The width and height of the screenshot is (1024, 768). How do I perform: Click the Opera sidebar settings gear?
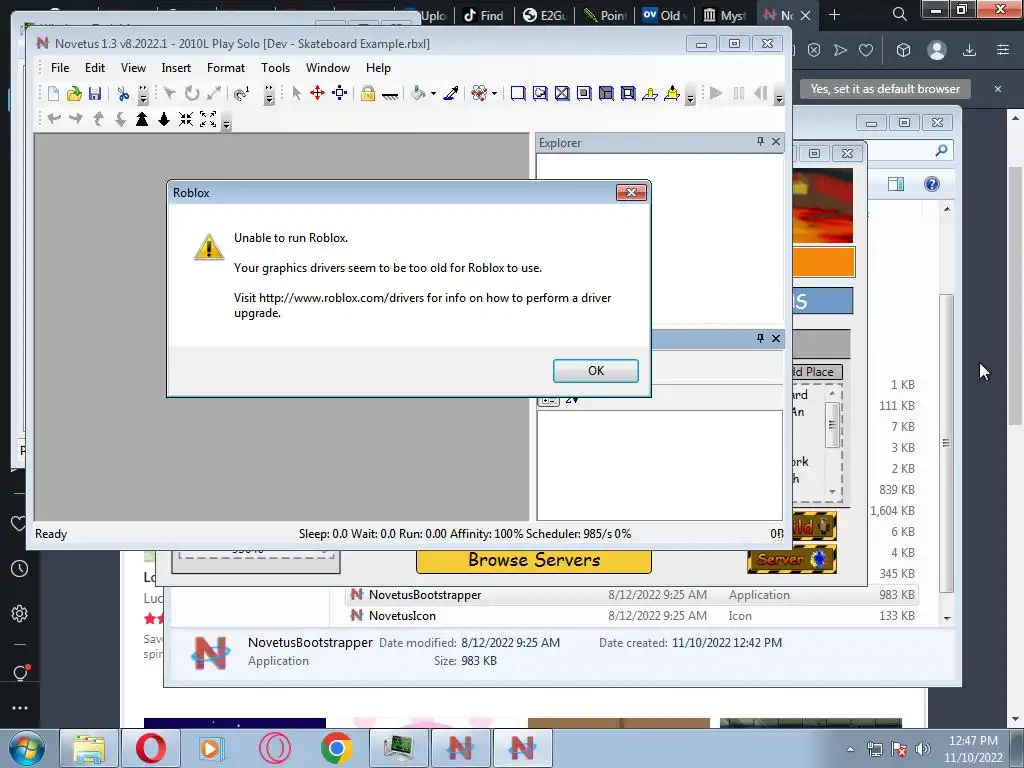point(20,614)
